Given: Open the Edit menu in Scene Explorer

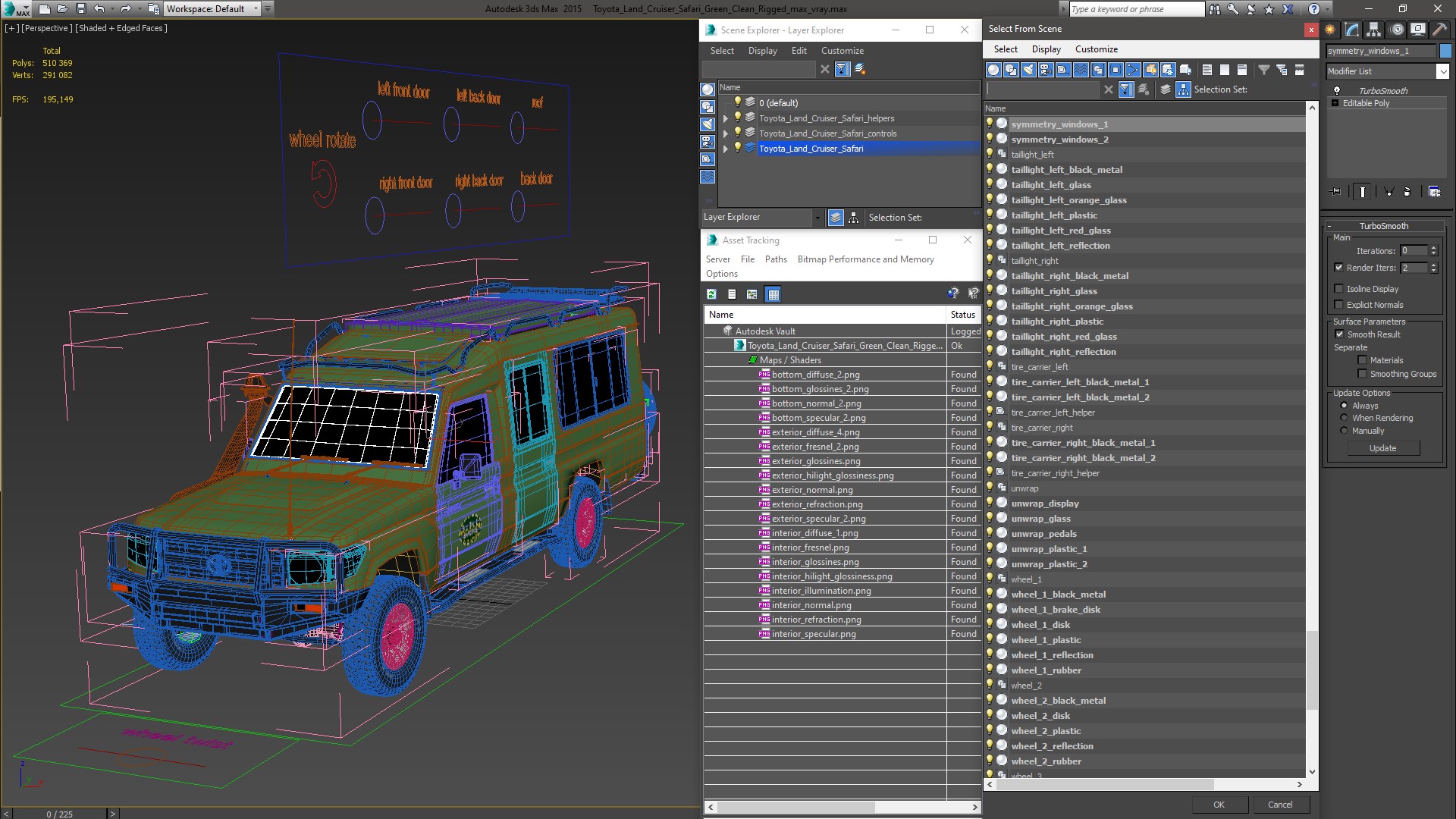Looking at the screenshot, I should pyautogui.click(x=799, y=51).
